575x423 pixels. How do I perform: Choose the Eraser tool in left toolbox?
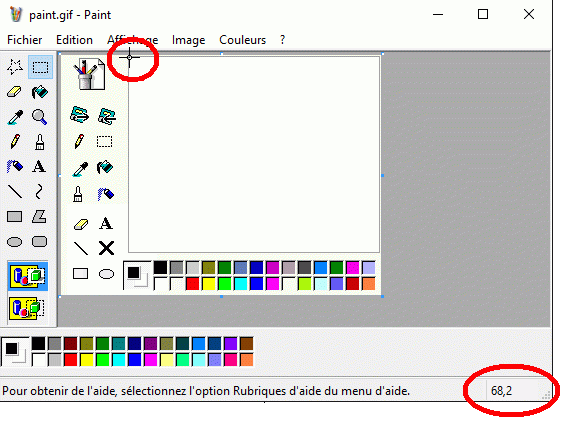pos(15,92)
